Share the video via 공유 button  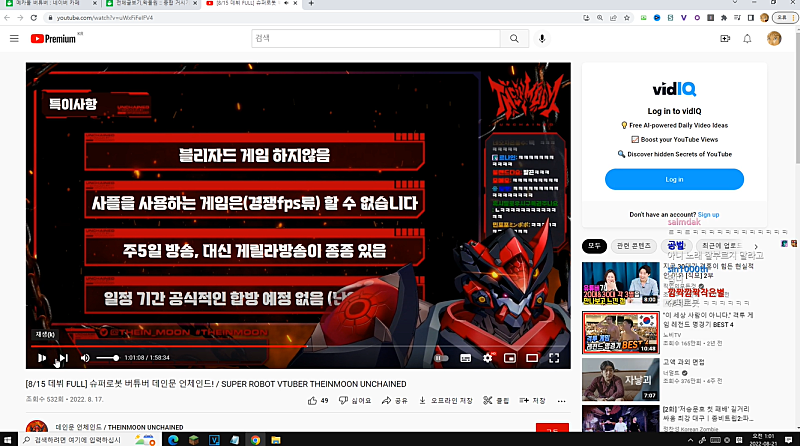395,401
